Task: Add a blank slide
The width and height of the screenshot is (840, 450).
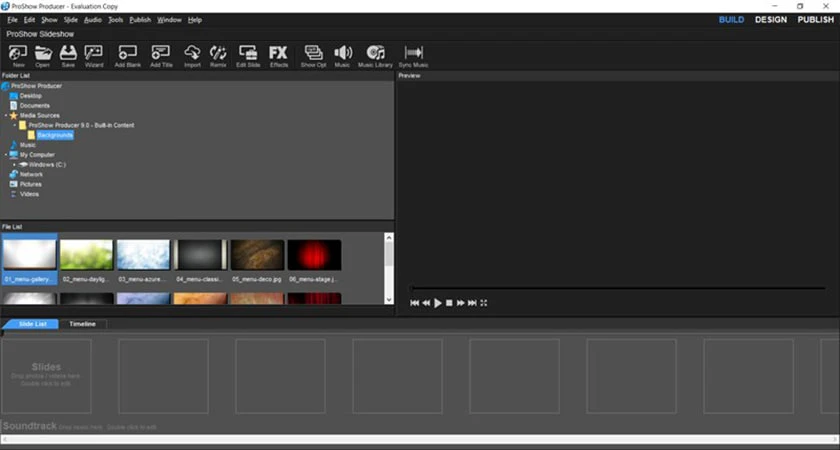Action: 128,56
